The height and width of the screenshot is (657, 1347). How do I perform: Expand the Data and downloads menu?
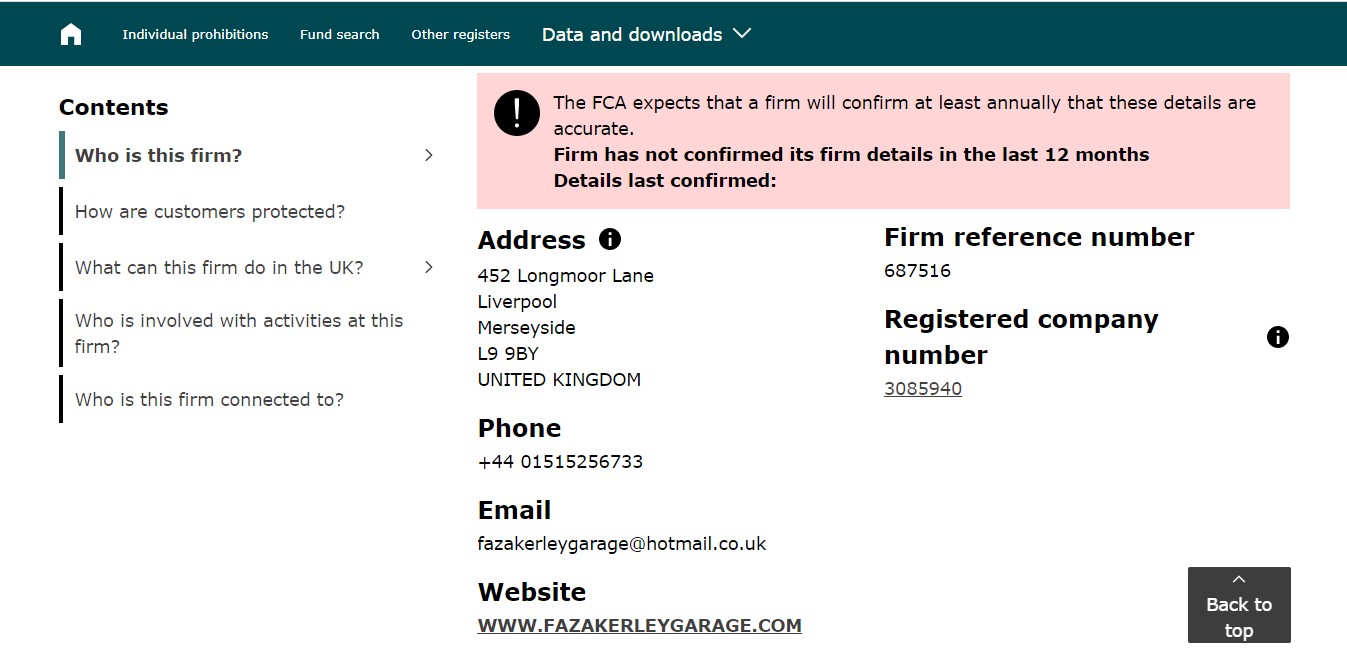click(646, 34)
